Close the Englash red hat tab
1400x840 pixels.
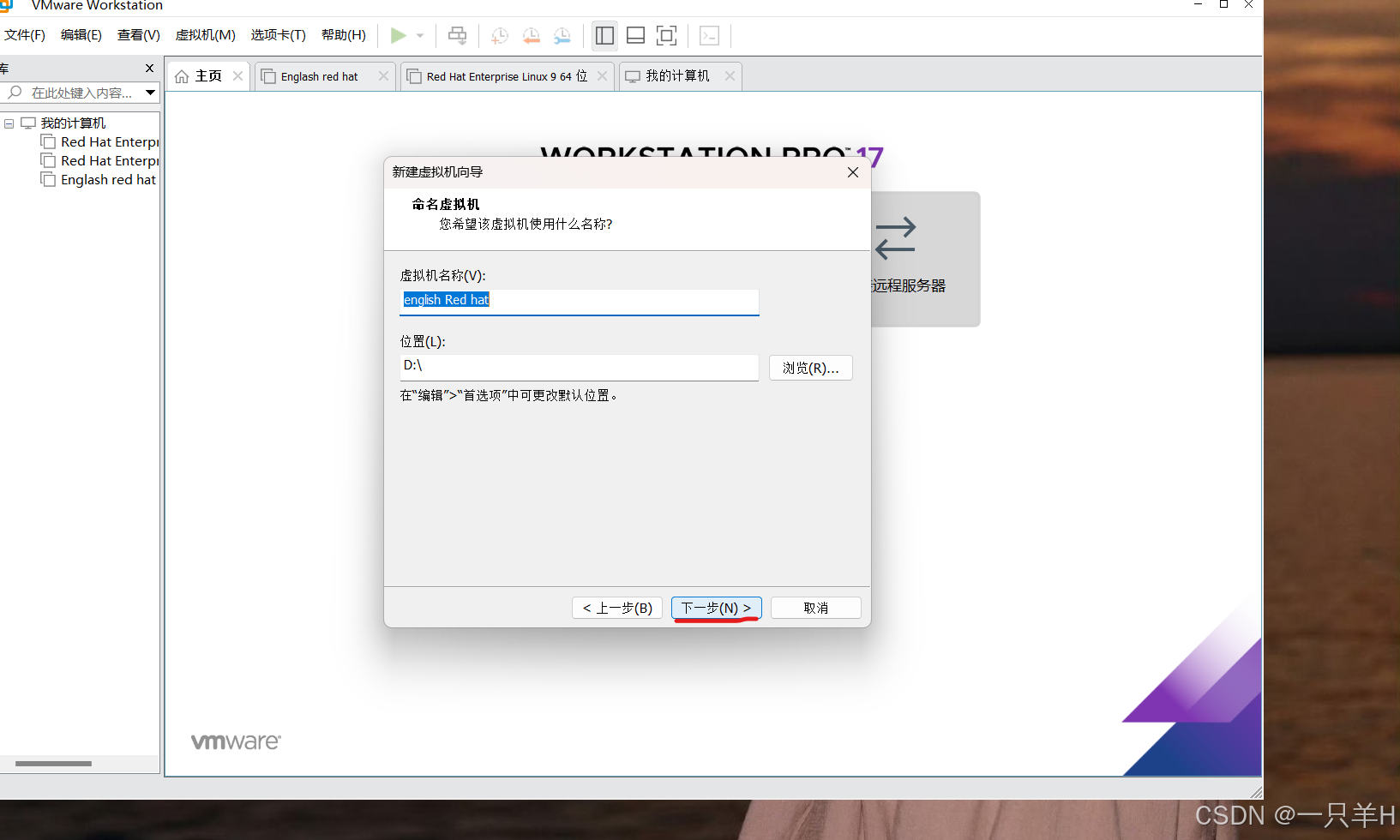point(383,76)
